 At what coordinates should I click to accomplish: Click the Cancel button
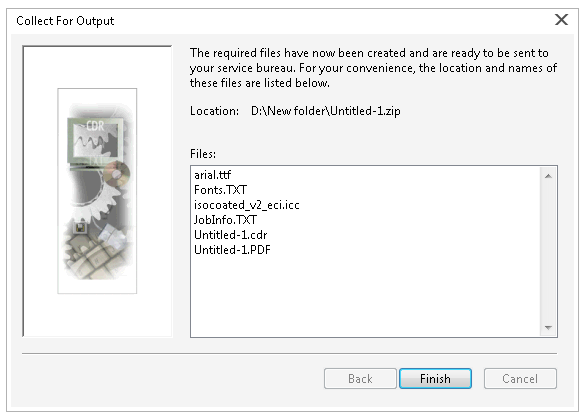[520, 378]
